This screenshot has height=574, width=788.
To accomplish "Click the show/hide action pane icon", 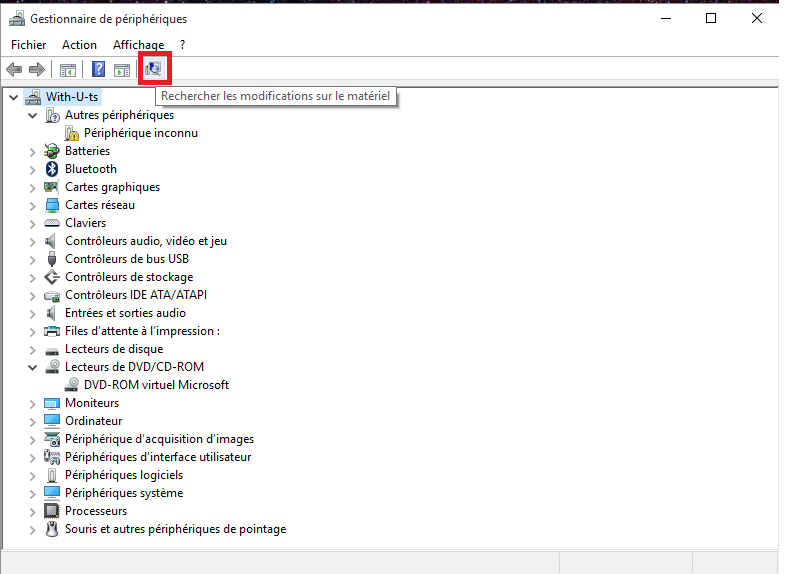I will pyautogui.click(x=121, y=69).
